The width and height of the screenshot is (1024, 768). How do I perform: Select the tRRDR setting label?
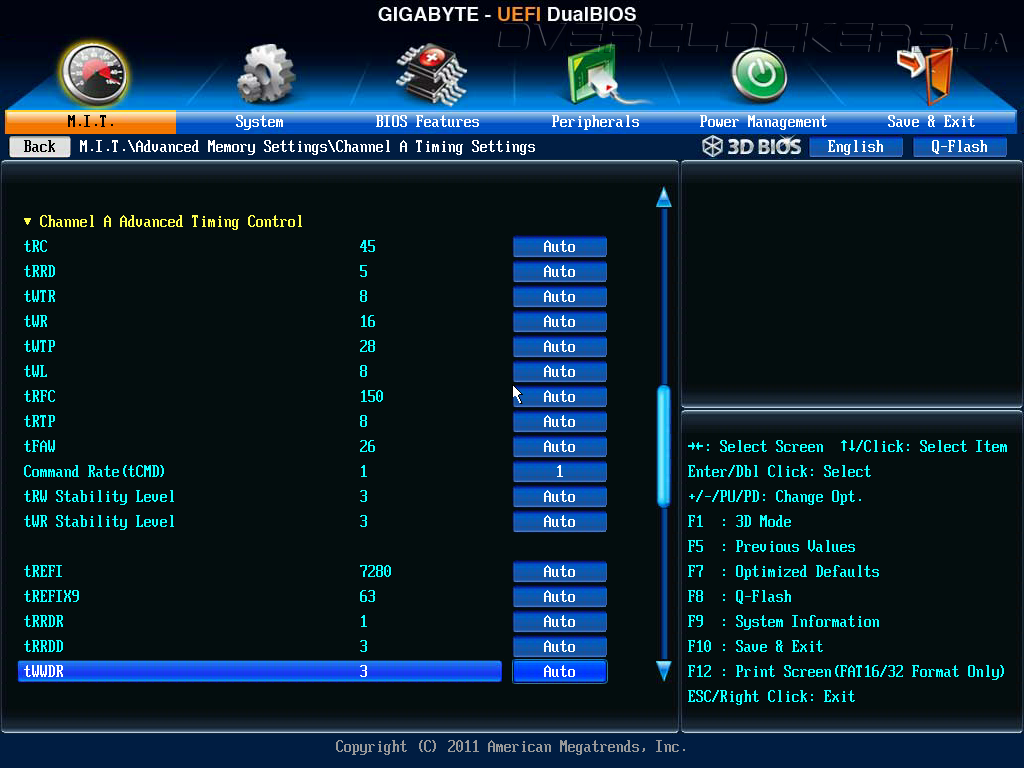(x=43, y=622)
